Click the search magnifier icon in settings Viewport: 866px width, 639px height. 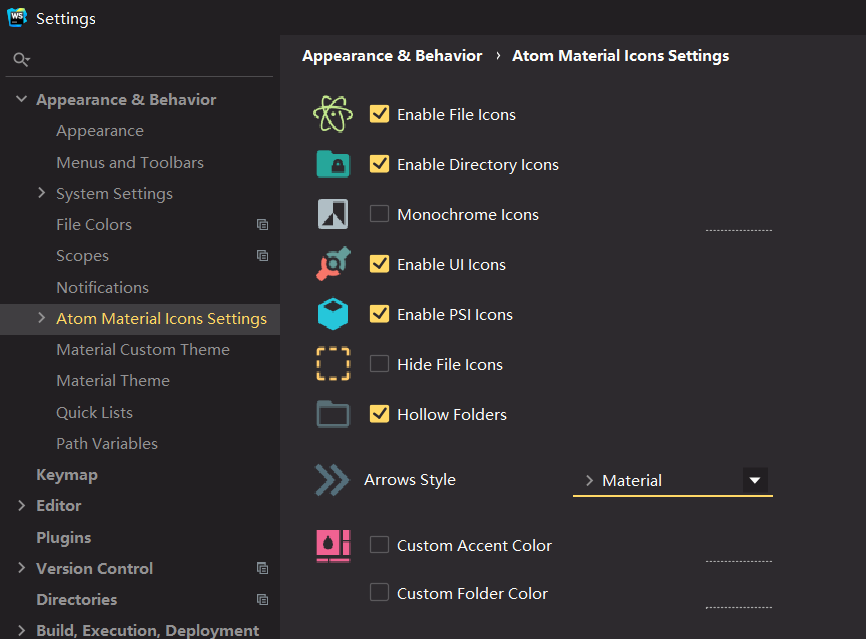[21, 59]
